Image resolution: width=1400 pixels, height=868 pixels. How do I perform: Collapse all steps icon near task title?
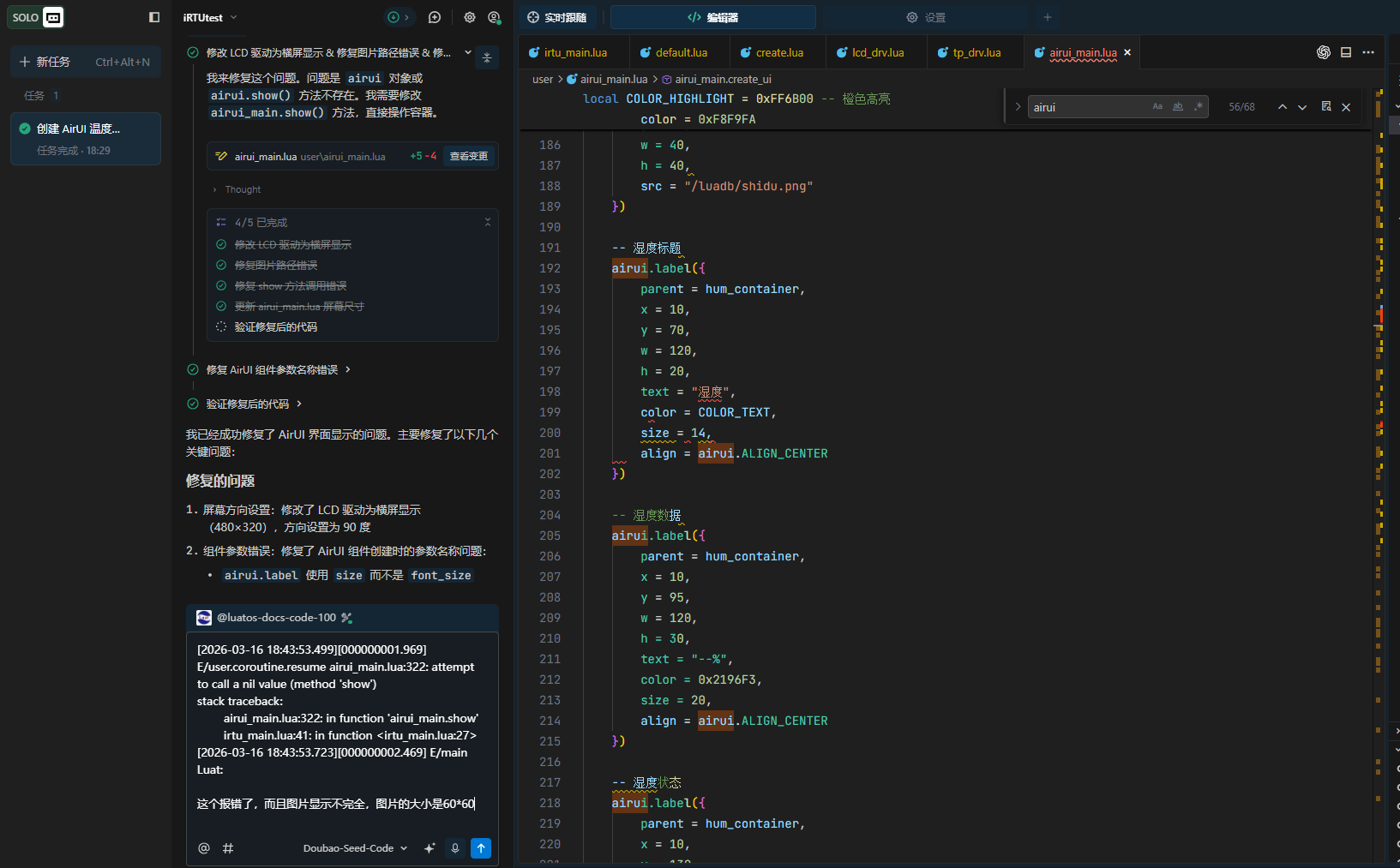pyautogui.click(x=487, y=57)
